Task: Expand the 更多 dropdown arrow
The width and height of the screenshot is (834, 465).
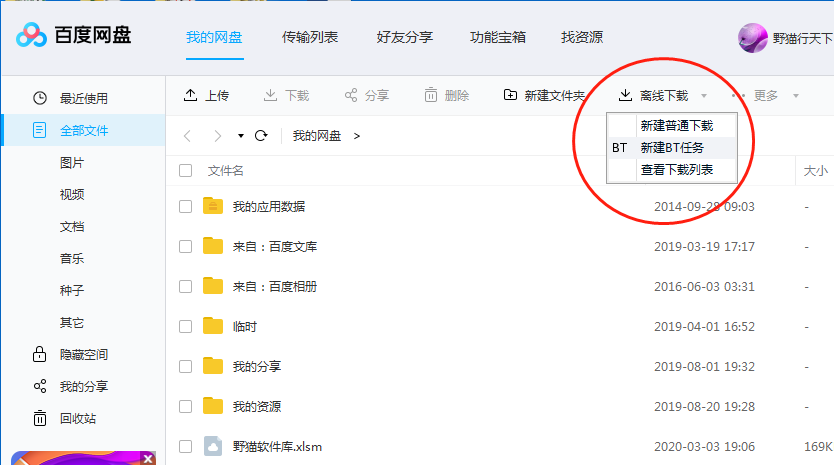Action: pyautogui.click(x=796, y=96)
